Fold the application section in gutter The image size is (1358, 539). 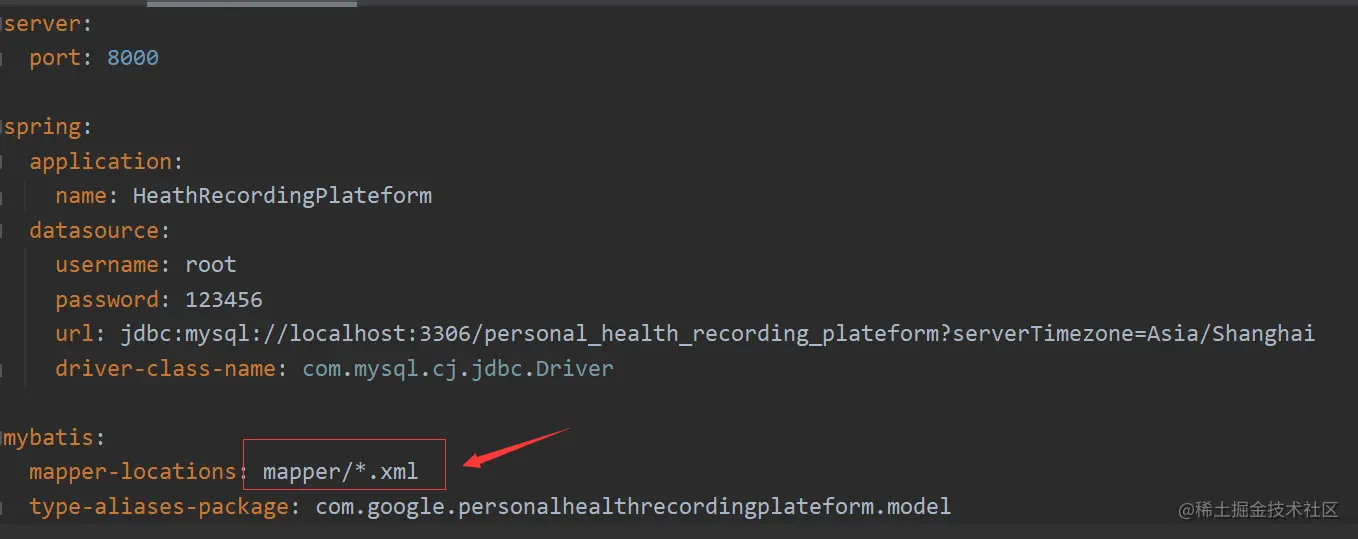3,162
